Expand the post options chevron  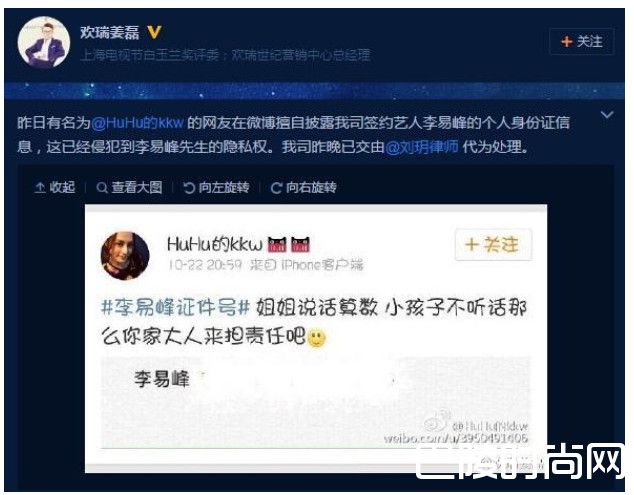pos(607,115)
